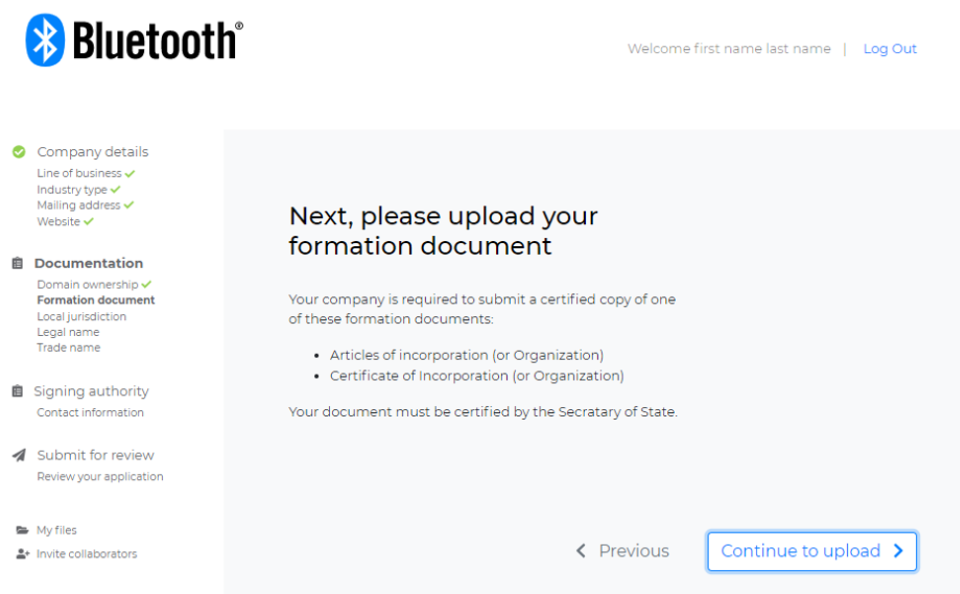Select the Domain ownership step
The height and width of the screenshot is (594, 960).
(88, 285)
